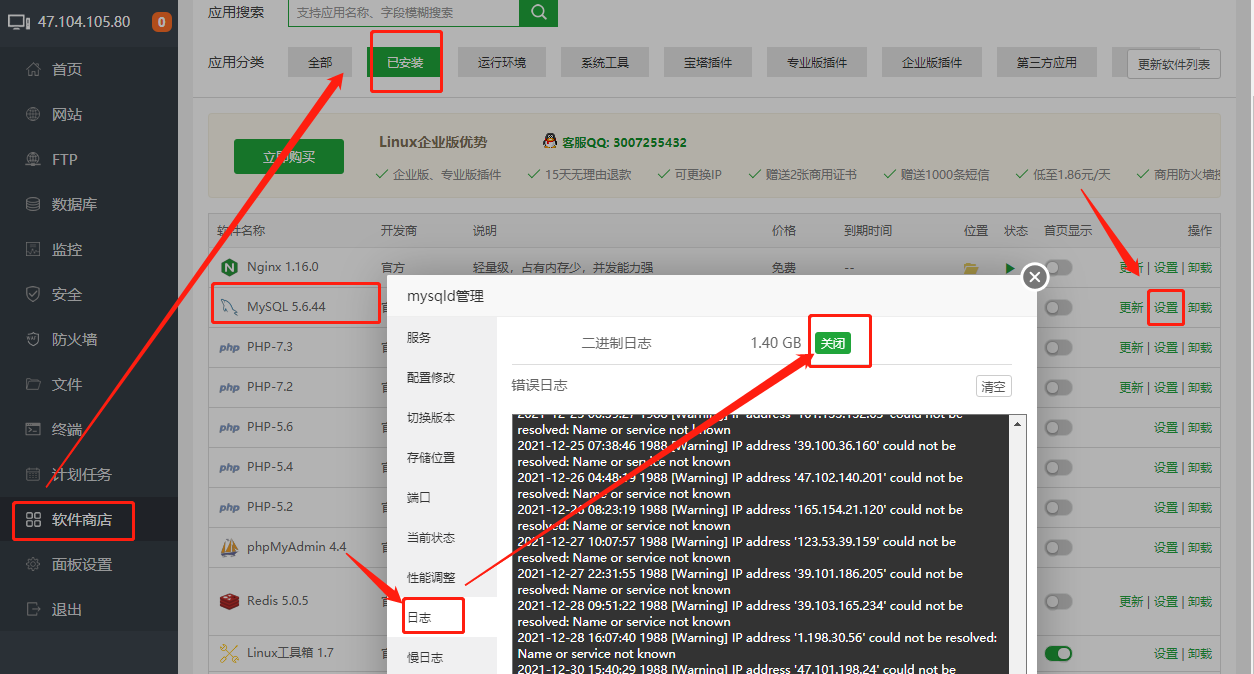The image size is (1254, 674).
Task: Toggle homepage display for MySQL 5.6.44
Action: (1058, 308)
